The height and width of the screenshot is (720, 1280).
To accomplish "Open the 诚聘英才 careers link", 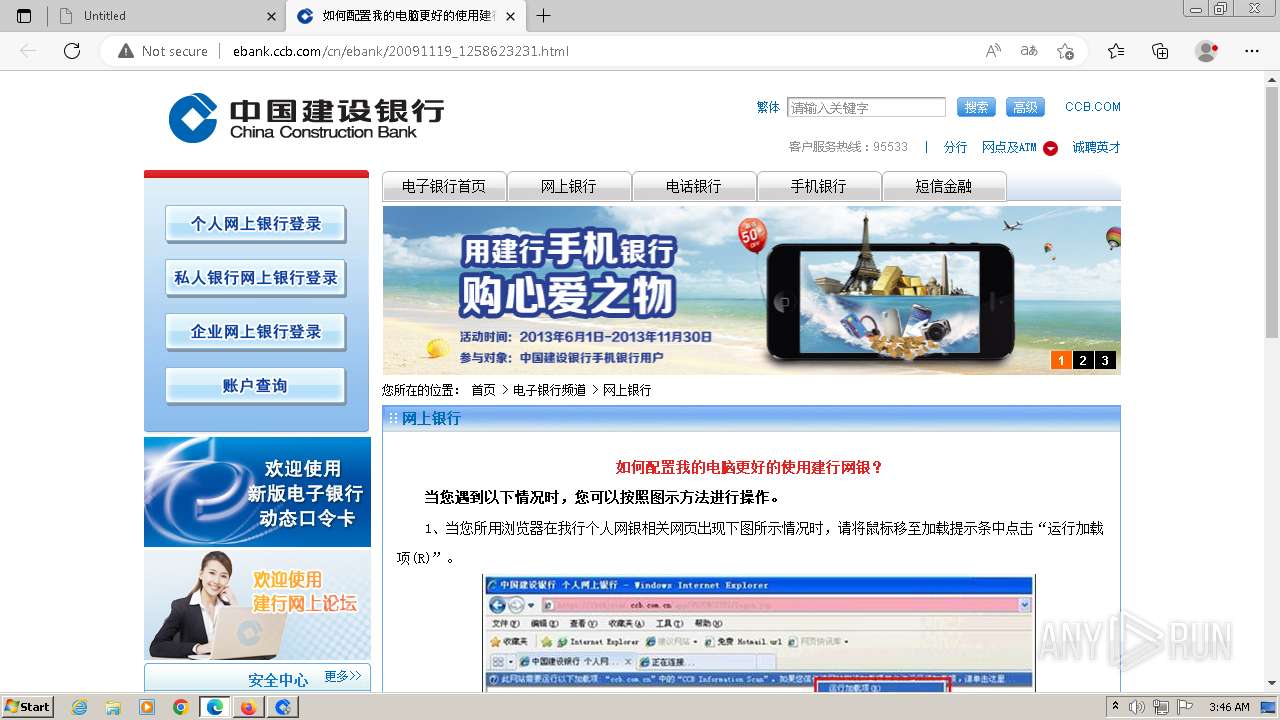I will point(1096,147).
